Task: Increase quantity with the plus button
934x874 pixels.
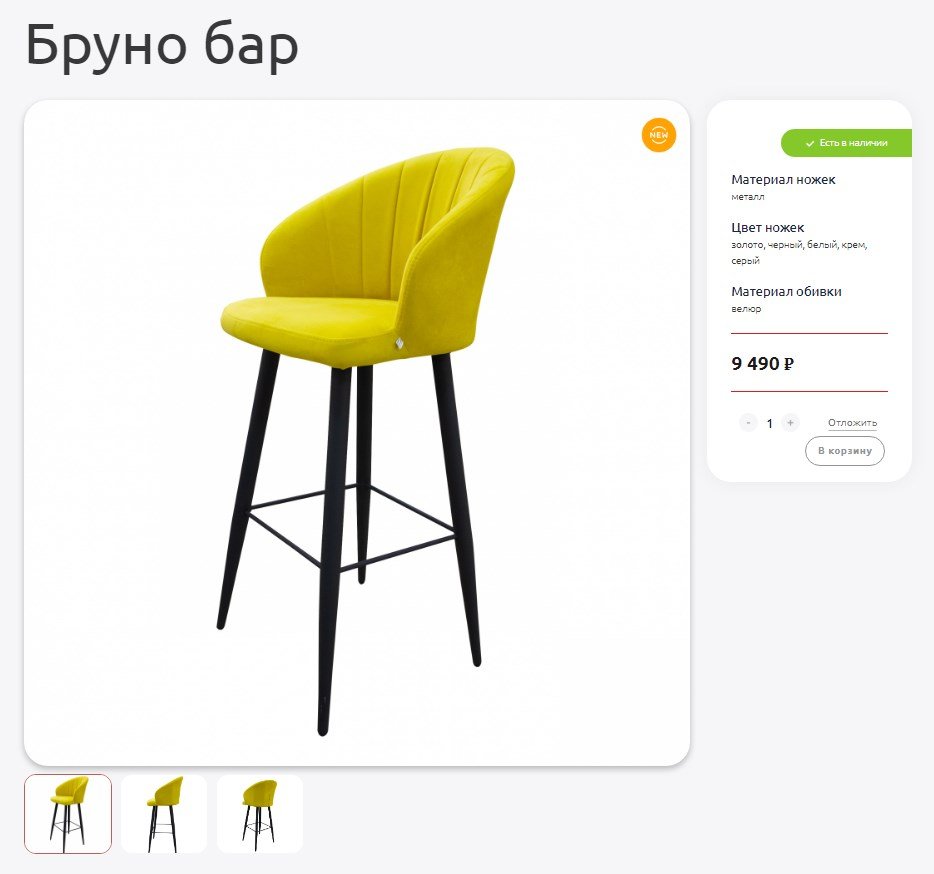Action: tap(790, 422)
